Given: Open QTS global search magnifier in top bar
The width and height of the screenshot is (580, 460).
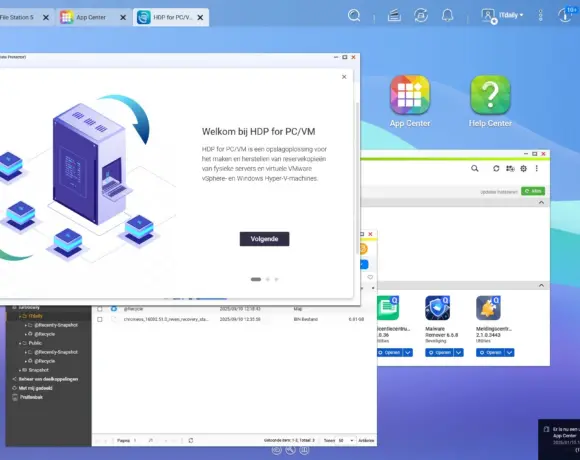Looking at the screenshot, I should (354, 16).
